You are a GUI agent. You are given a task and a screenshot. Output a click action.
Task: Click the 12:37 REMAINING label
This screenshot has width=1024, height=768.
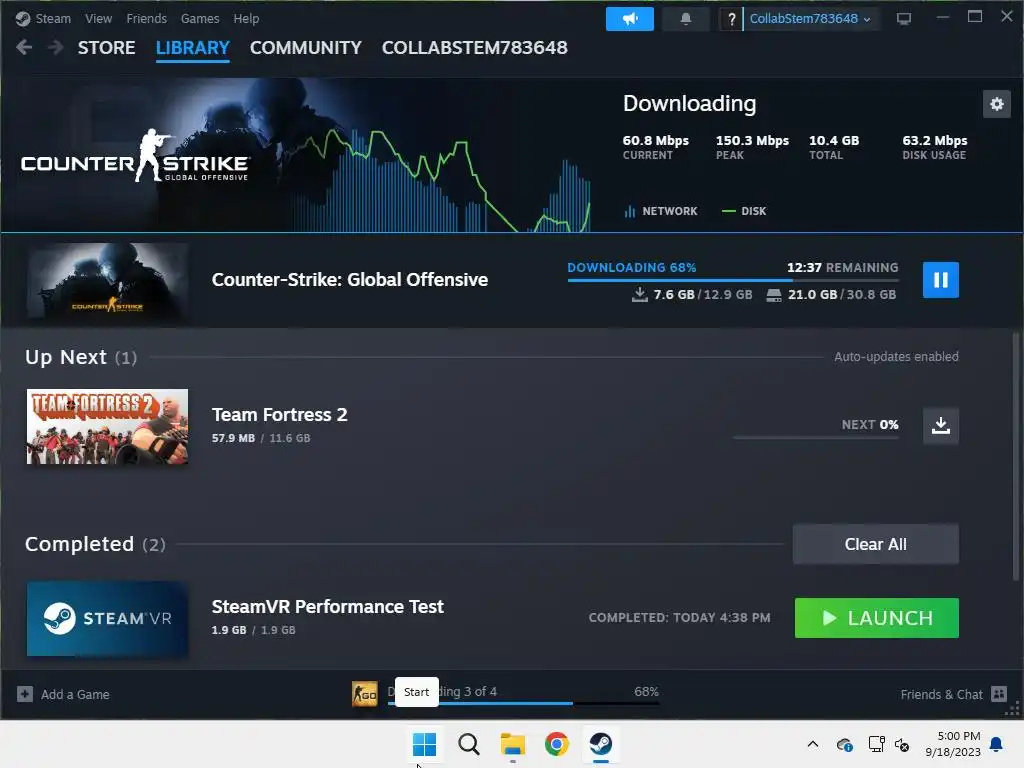click(842, 267)
